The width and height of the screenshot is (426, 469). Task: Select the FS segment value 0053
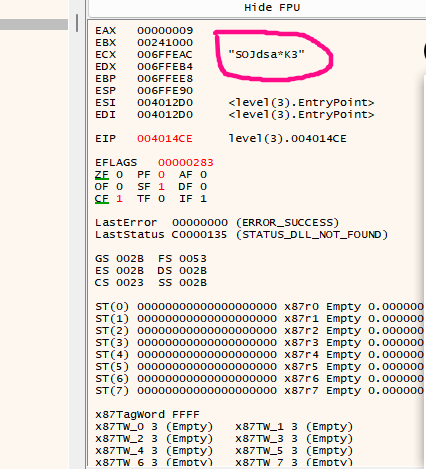click(193, 259)
